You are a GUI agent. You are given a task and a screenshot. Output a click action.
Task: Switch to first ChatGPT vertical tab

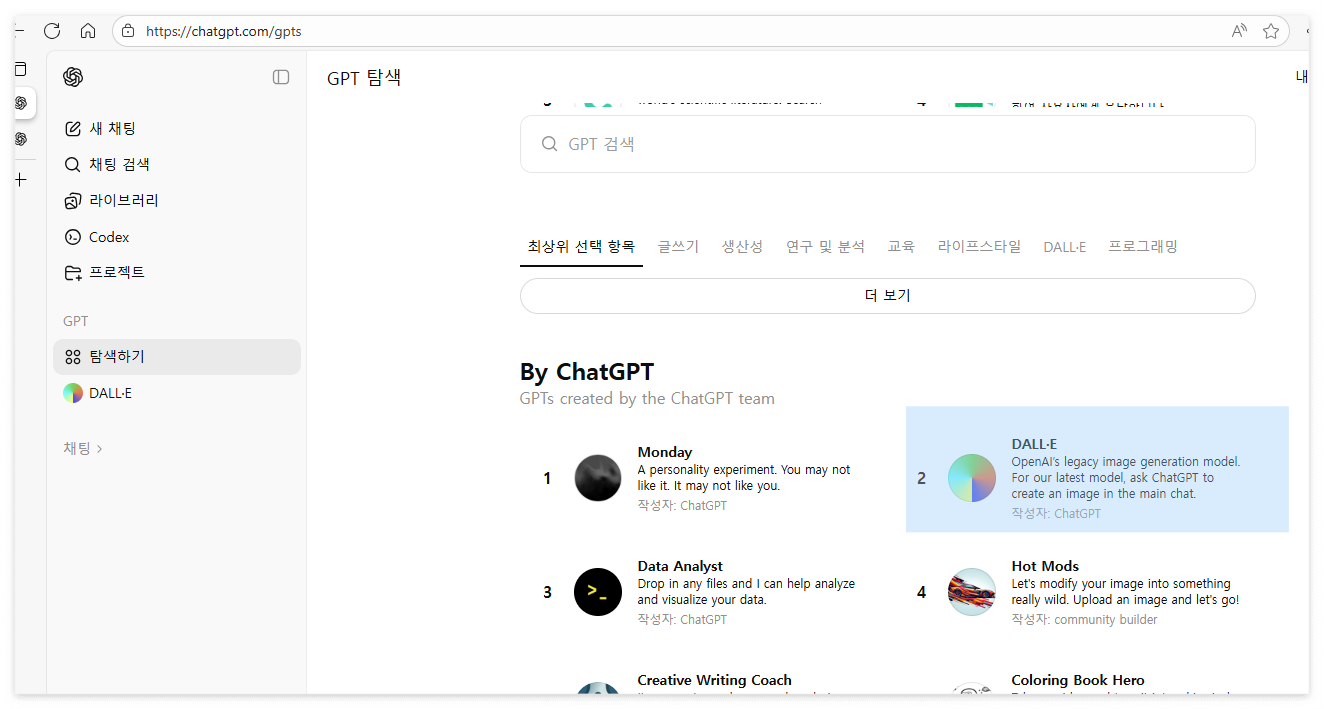pos(20,103)
